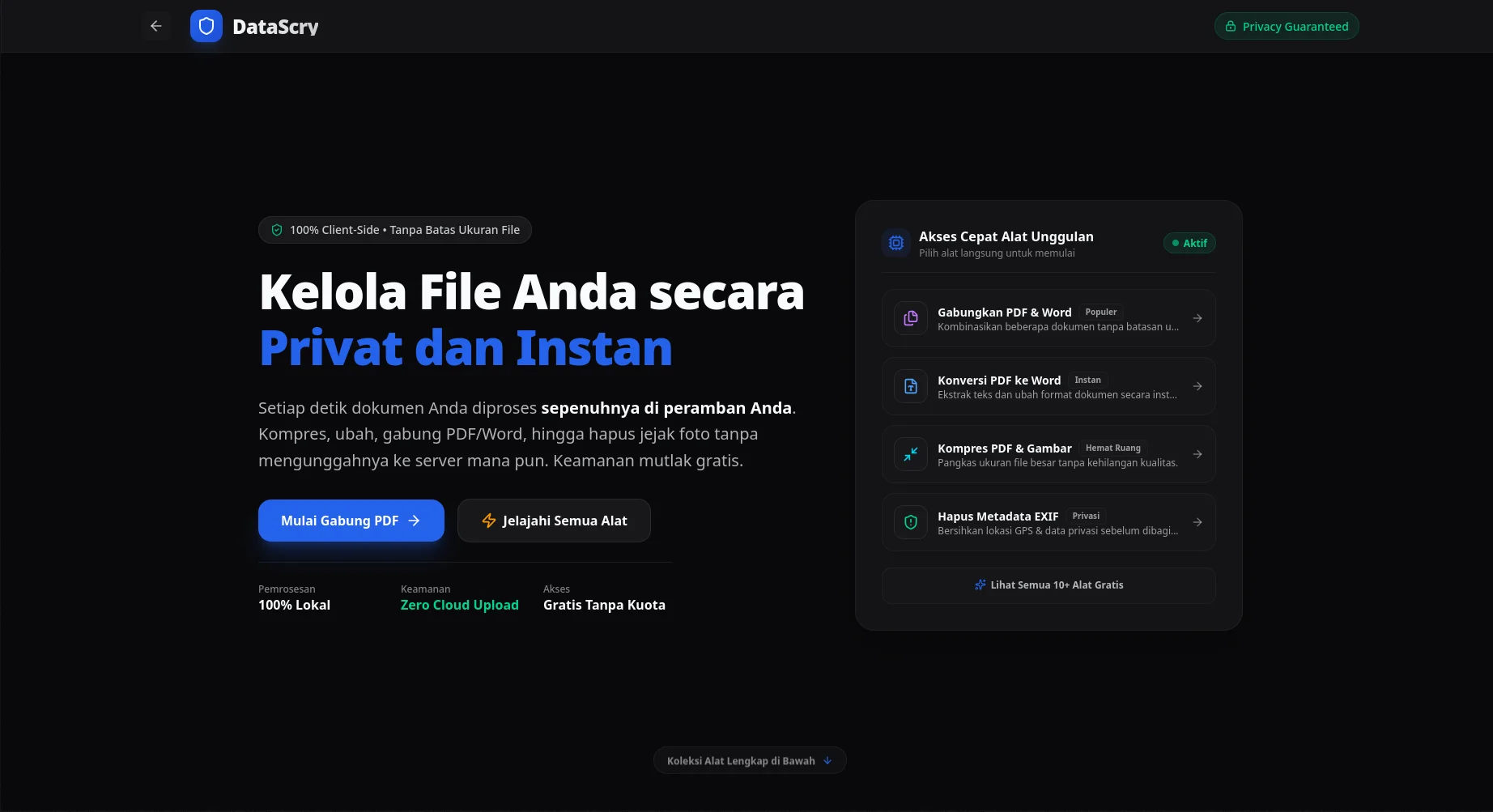Viewport: 1493px width, 812px height.
Task: Click the lock icon in Privacy Guaranteed badge
Action: (1231, 26)
